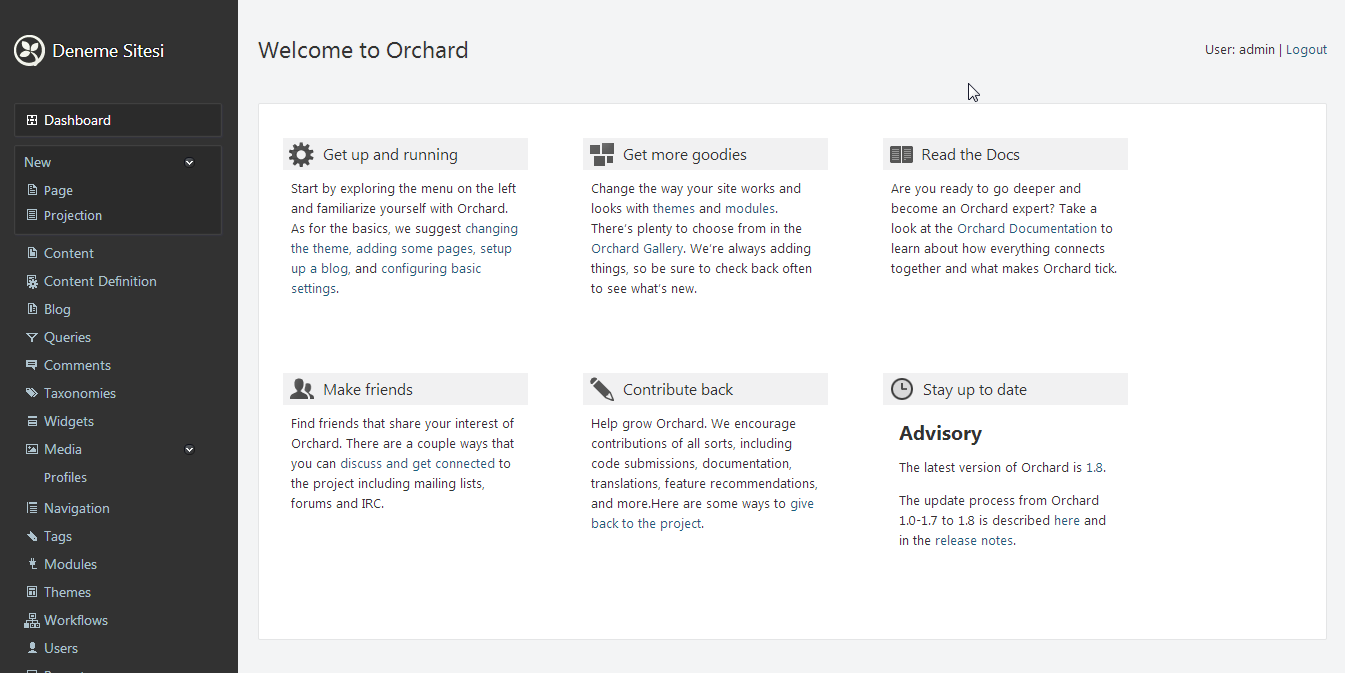Select Themes in the sidebar
Image resolution: width=1345 pixels, height=673 pixels.
pos(67,593)
